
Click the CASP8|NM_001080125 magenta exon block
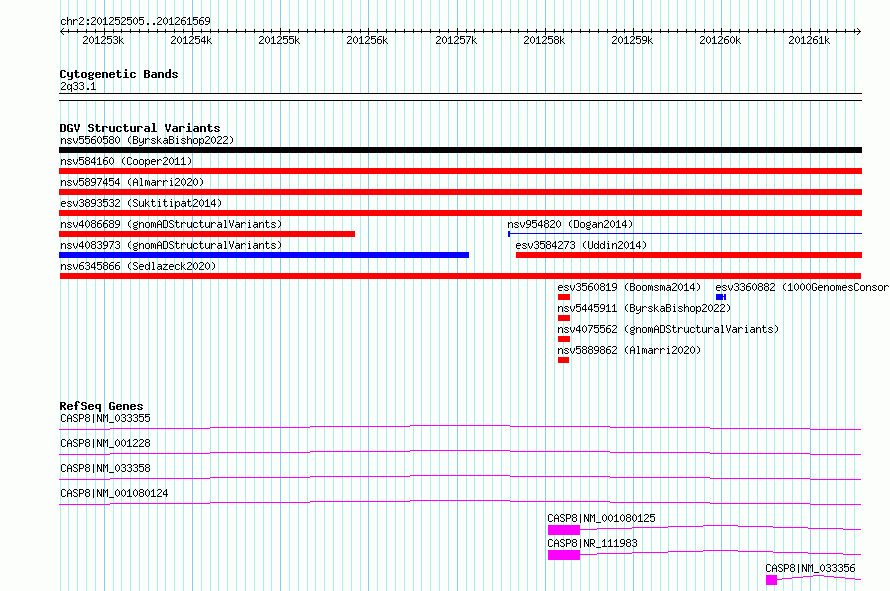564,530
